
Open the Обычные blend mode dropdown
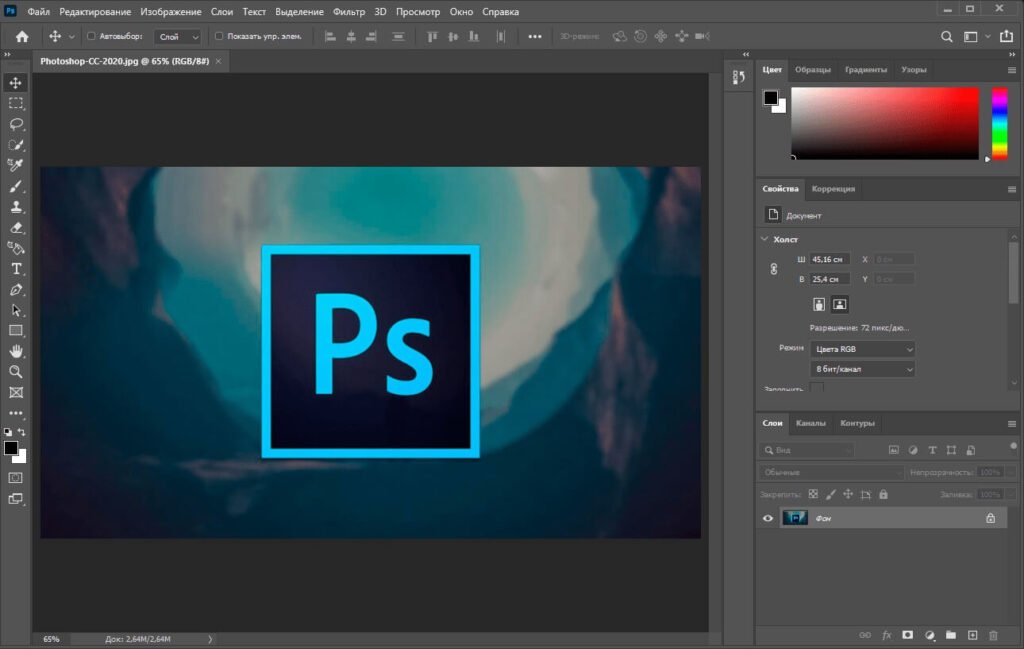[x=831, y=472]
